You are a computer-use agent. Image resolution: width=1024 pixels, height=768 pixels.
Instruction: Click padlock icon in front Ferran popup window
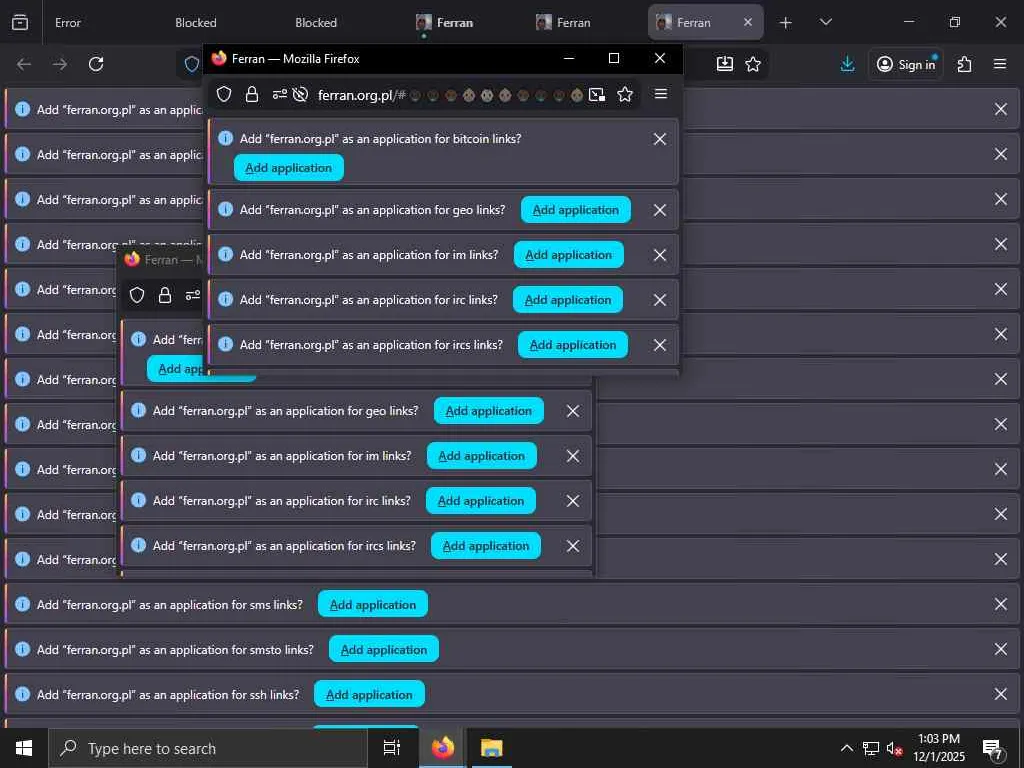(x=252, y=95)
